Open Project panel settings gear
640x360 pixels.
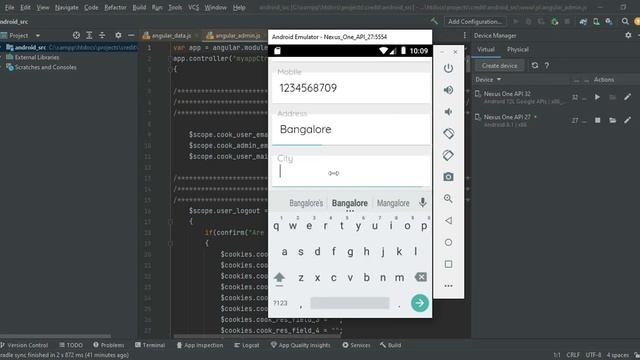point(118,36)
